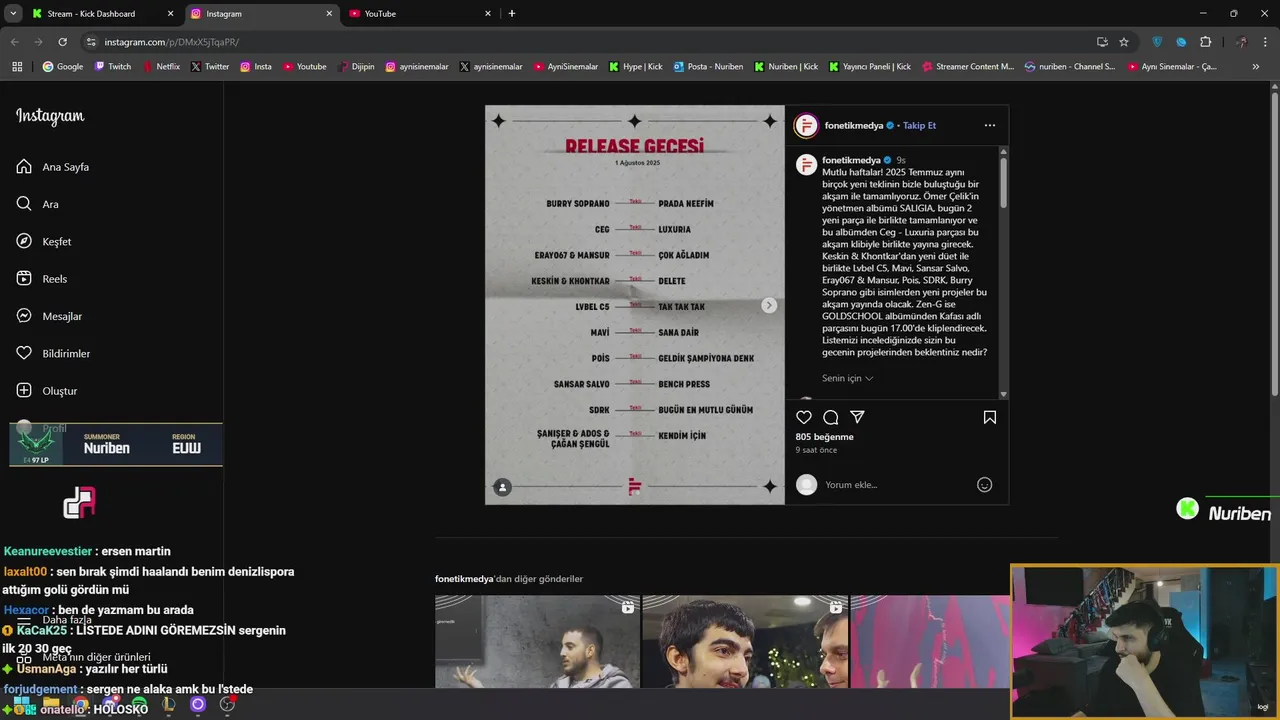Open the Bildirimler heart icon
The height and width of the screenshot is (720, 1280).
(24, 353)
